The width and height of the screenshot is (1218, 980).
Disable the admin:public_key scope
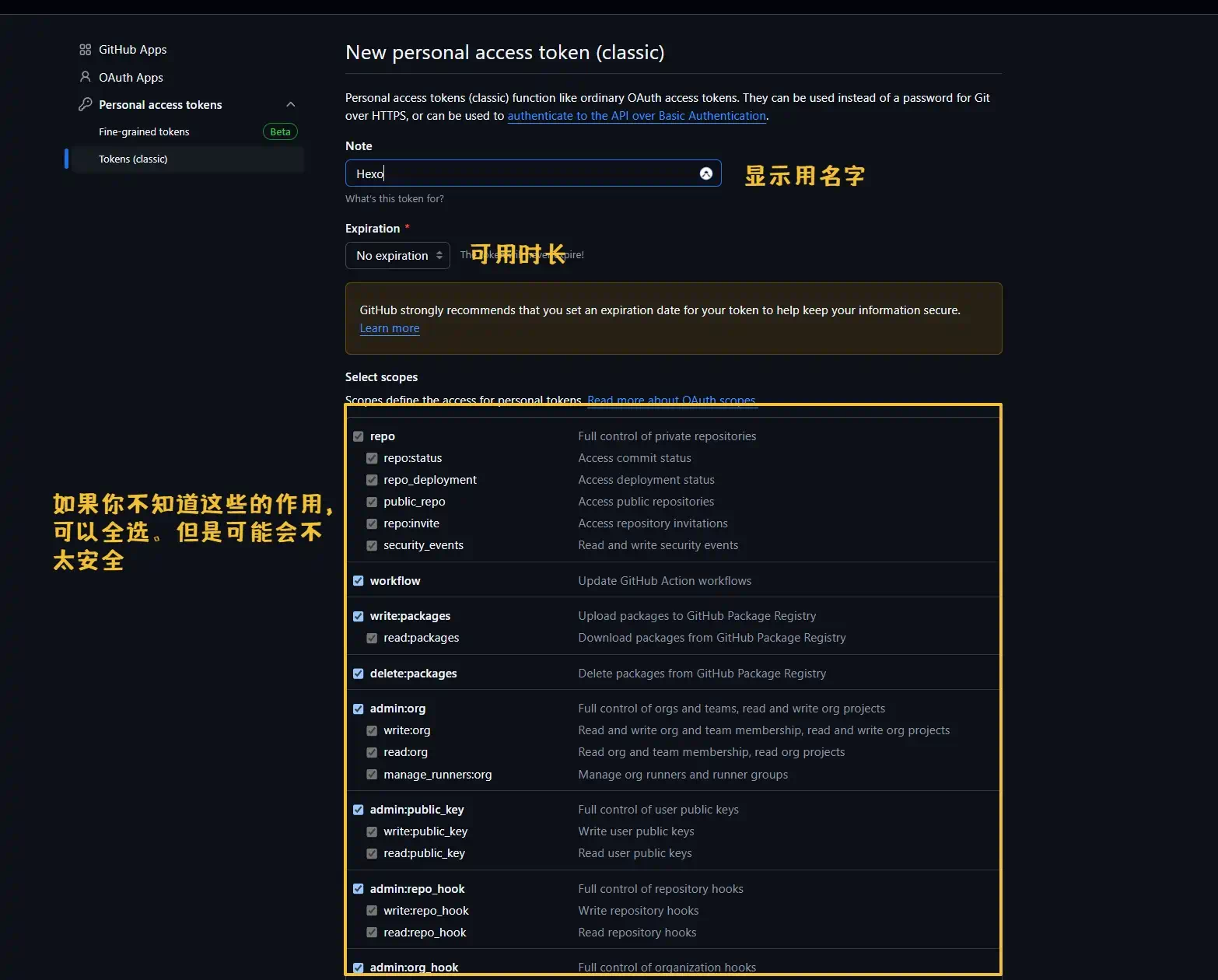point(358,810)
